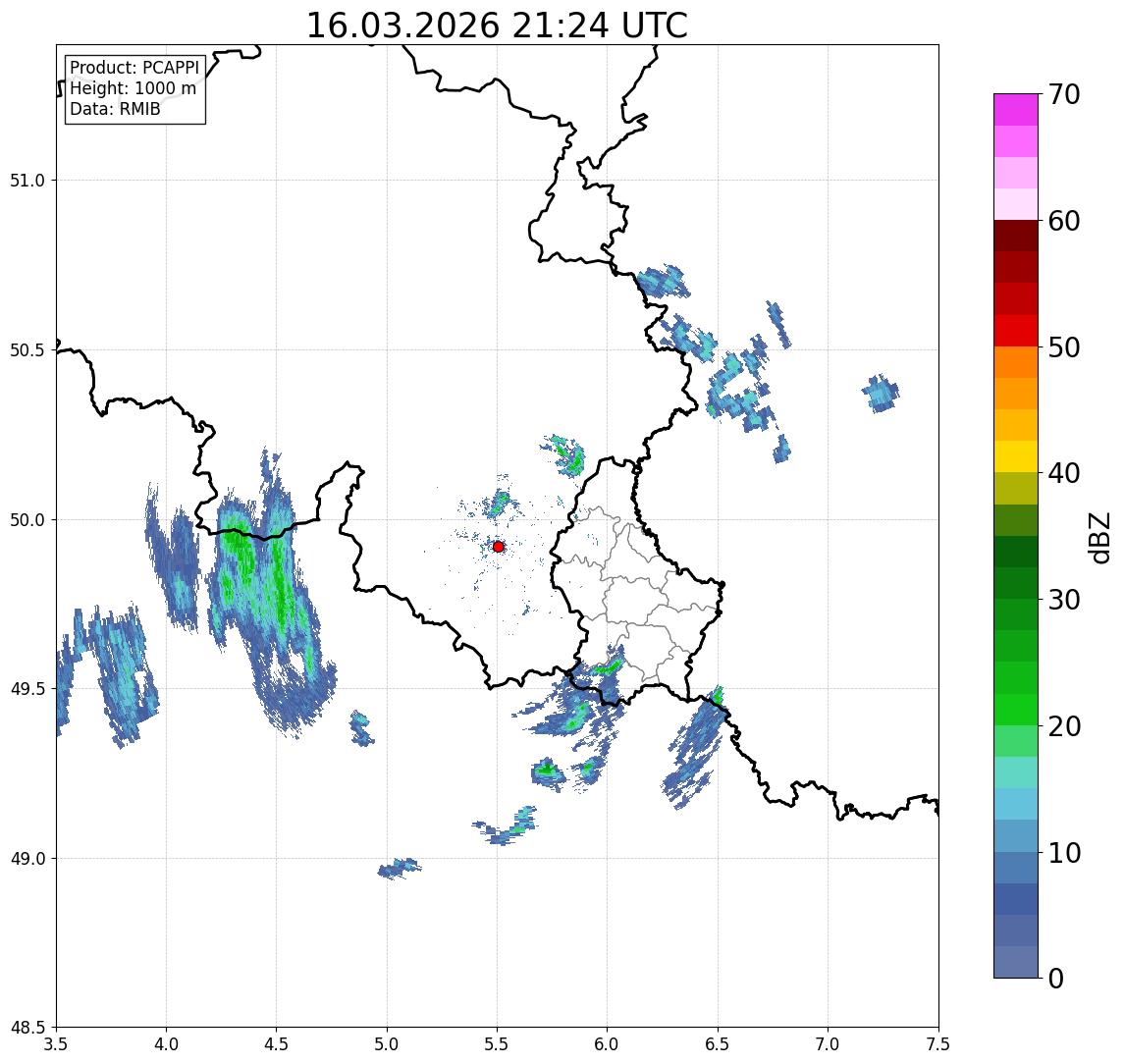Click the colorbar tick label 70

(x=1064, y=94)
